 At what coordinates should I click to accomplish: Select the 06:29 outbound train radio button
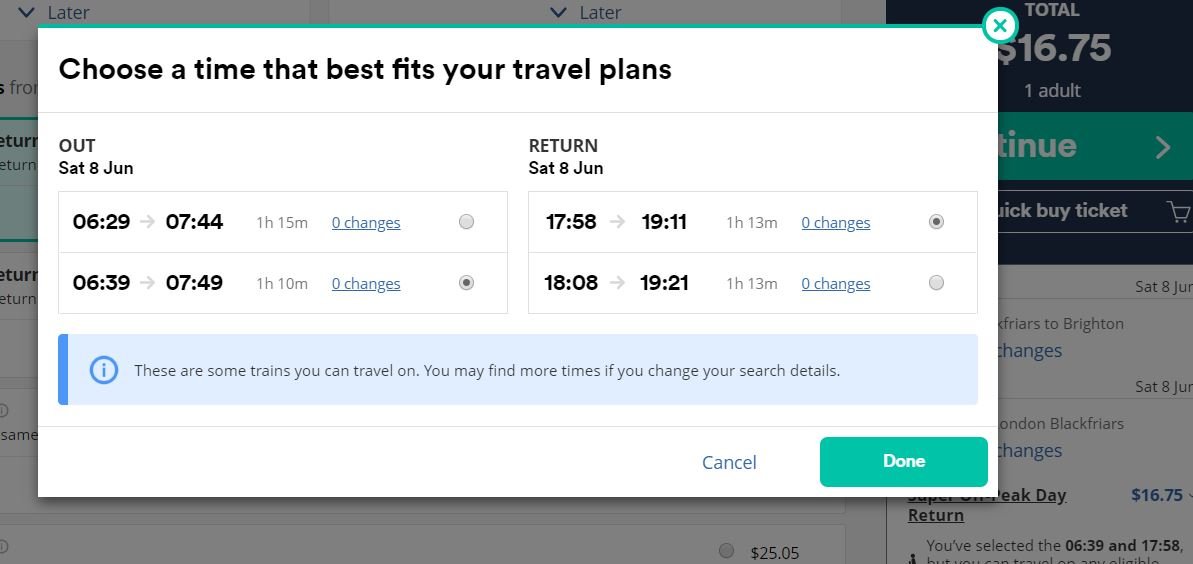pyautogui.click(x=466, y=222)
